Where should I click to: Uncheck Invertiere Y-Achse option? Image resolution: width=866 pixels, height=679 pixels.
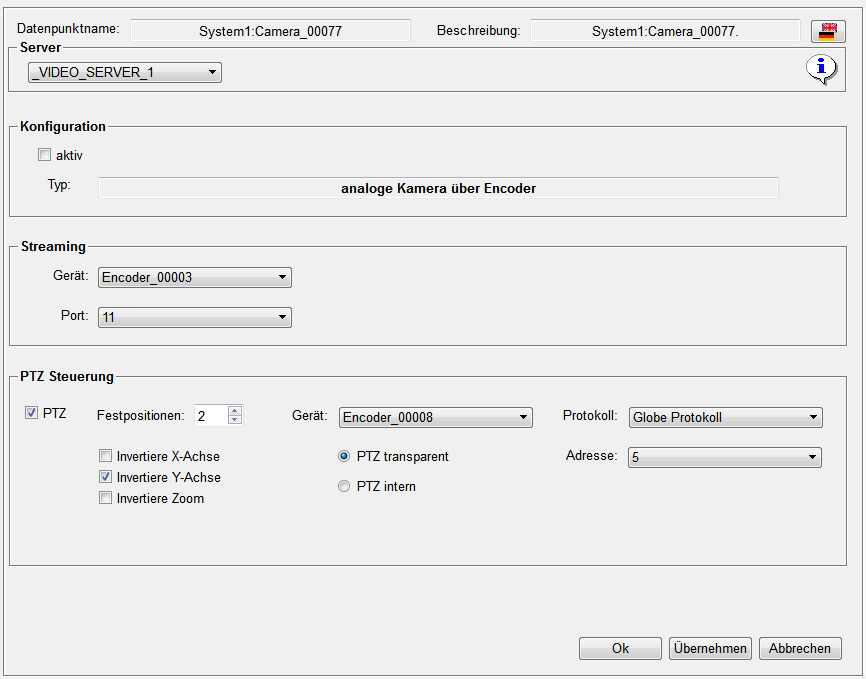click(105, 477)
